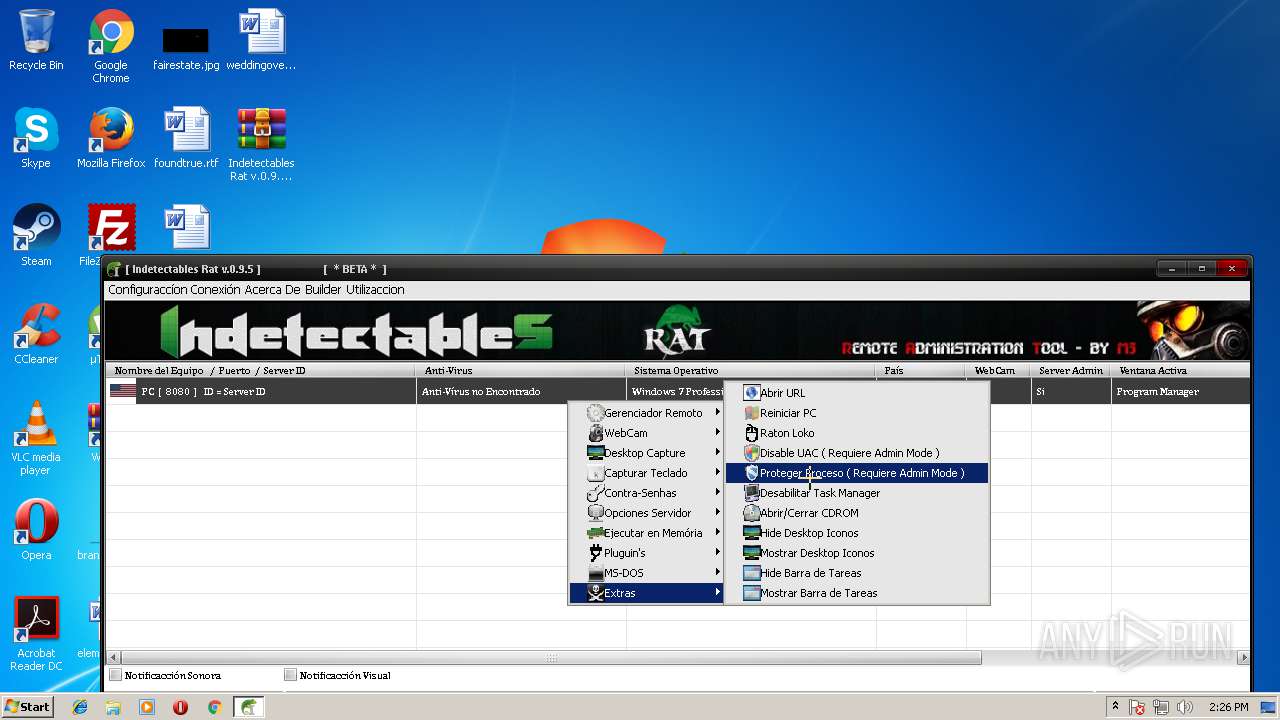Click the Mostrar Barra de Tareas icon
This screenshot has height=720, width=1280.
coord(752,593)
